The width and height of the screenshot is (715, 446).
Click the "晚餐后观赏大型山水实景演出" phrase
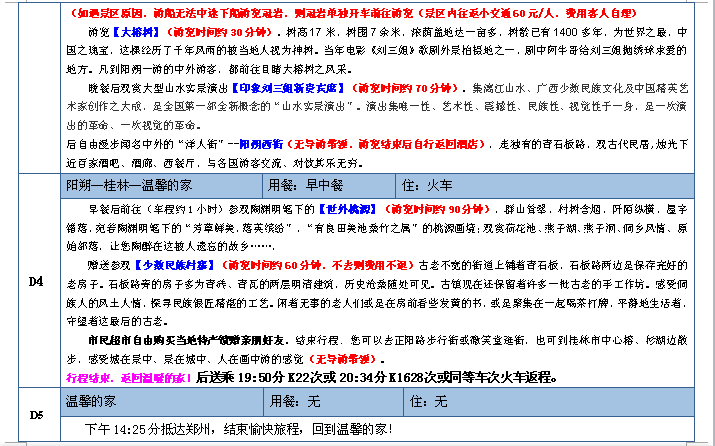point(158,88)
